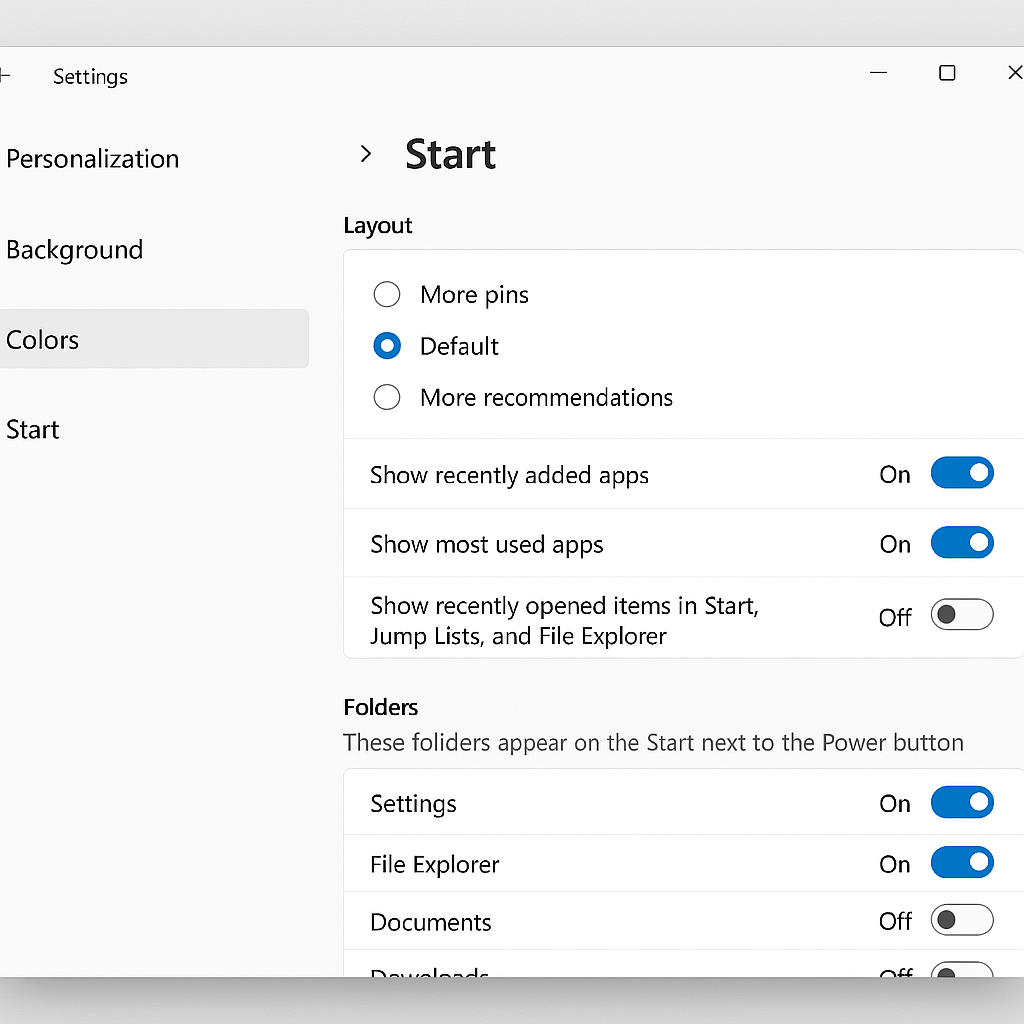Image resolution: width=1024 pixels, height=1024 pixels.
Task: Select the More pins layout option
Action: pos(387,295)
